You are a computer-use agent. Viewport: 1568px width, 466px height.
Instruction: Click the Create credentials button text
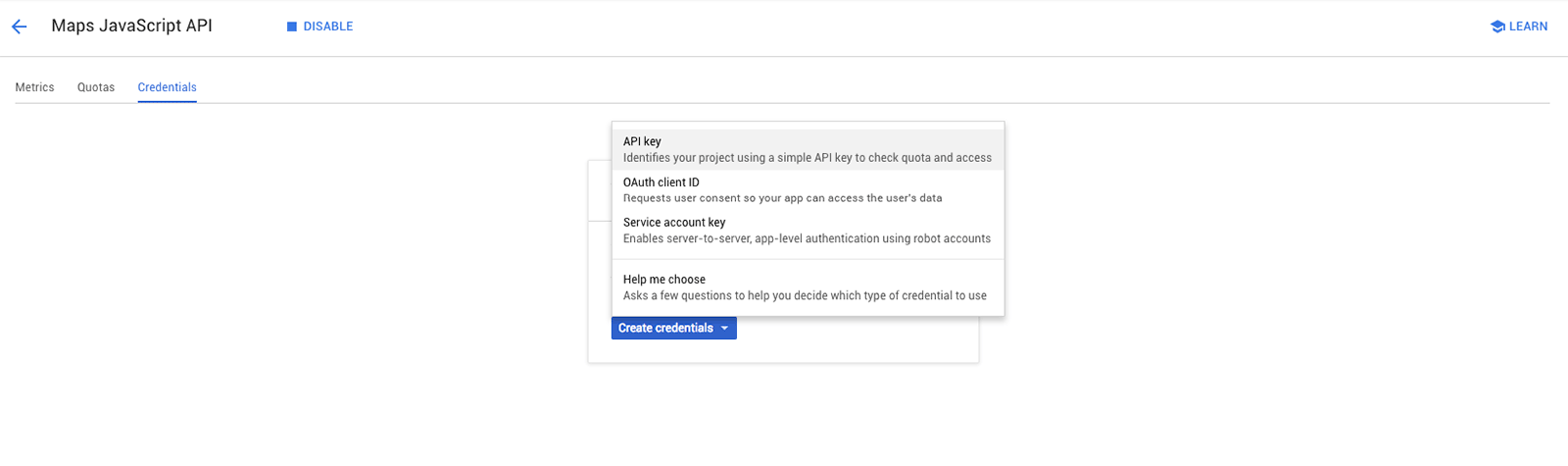tap(665, 329)
